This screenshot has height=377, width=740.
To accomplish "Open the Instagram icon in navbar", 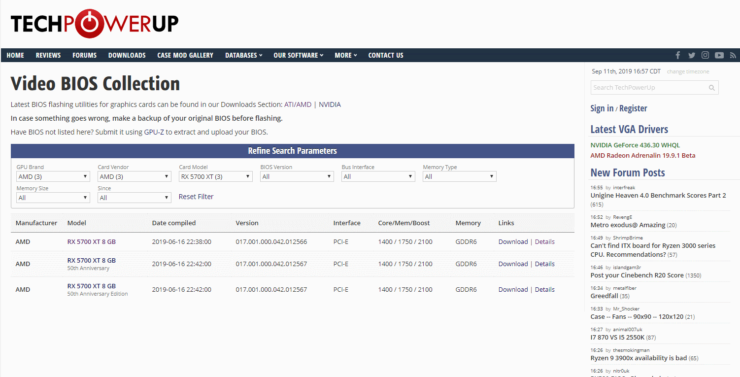I will (705, 55).
